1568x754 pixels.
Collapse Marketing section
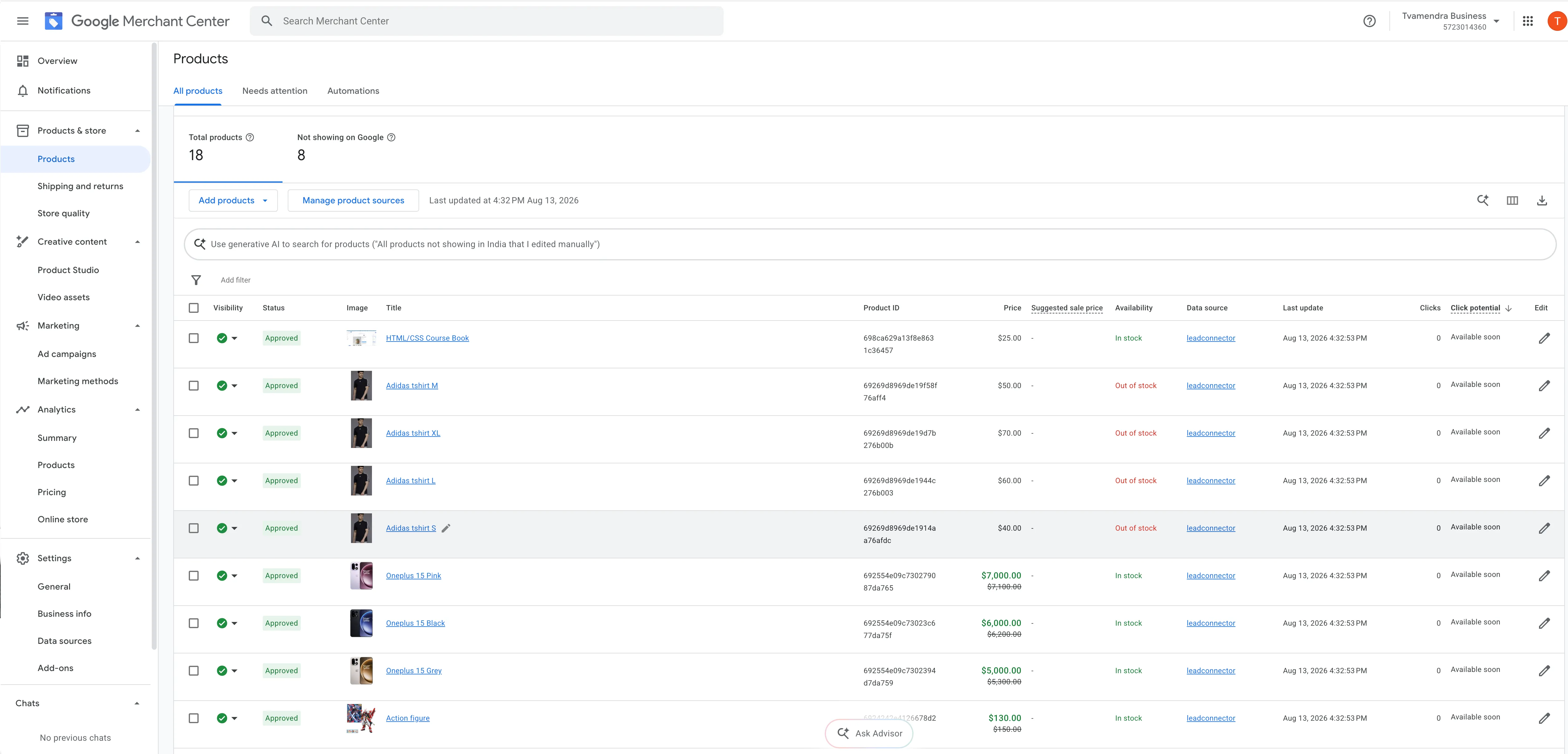(138, 326)
